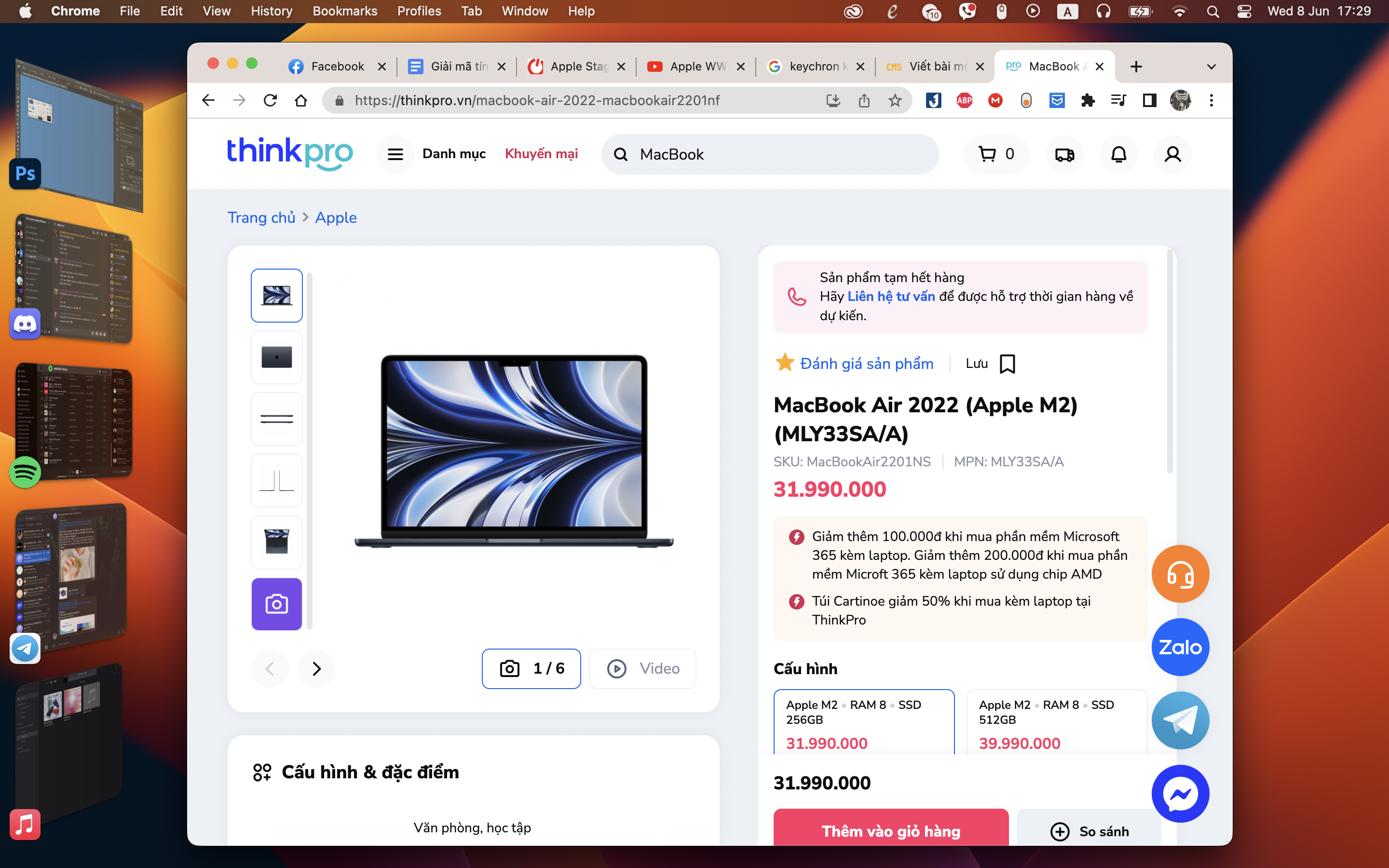Viewport: 1389px width, 868px height.
Task: Click the Spotlight search icon in menu bar
Action: pos(1212,12)
